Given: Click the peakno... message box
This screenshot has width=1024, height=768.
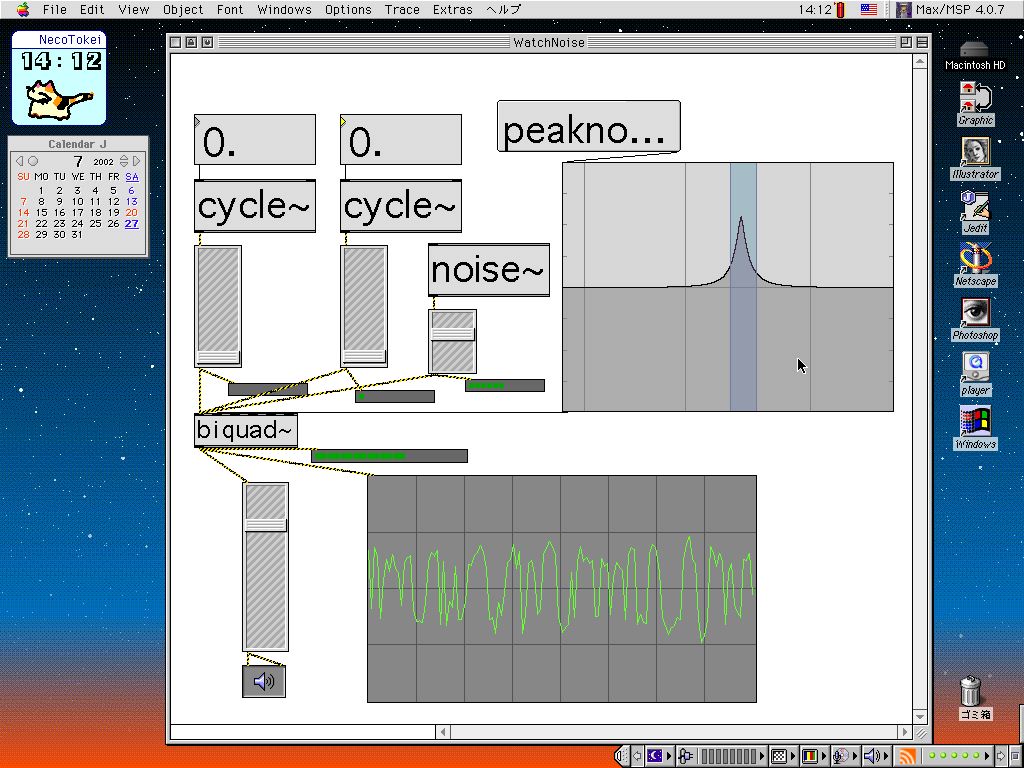Looking at the screenshot, I should pos(588,128).
